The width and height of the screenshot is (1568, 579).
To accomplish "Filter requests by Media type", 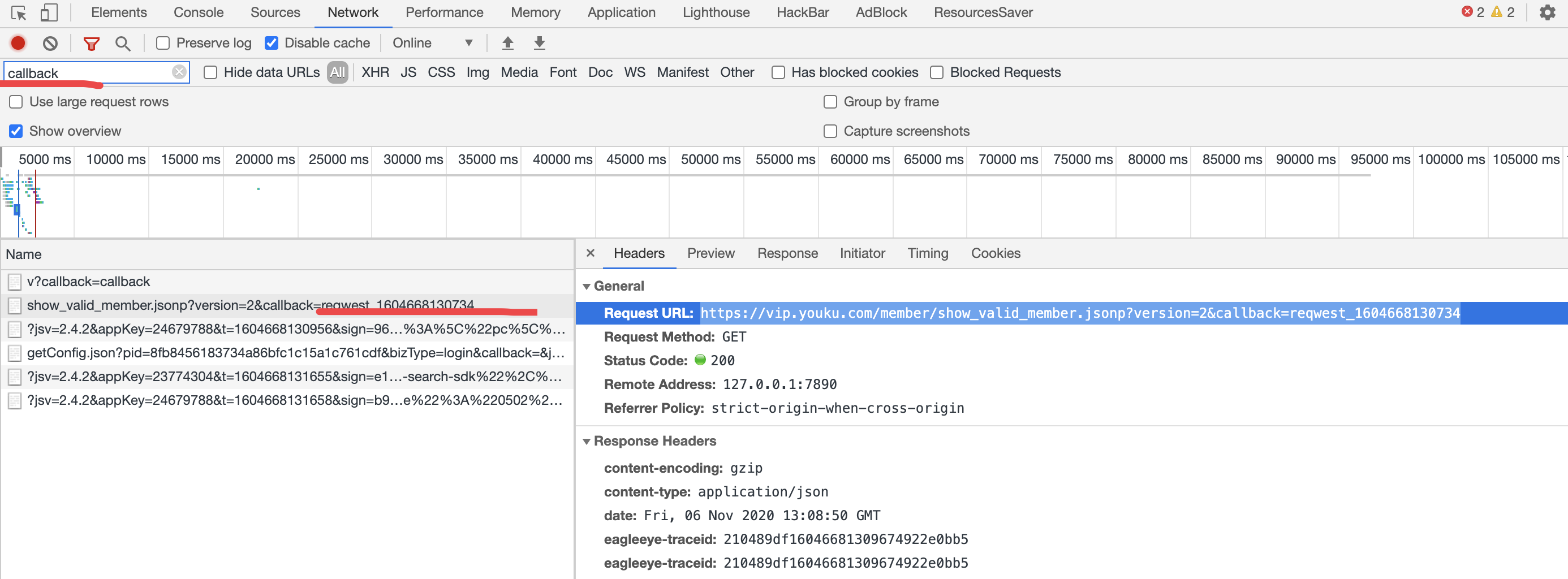I will 519,72.
